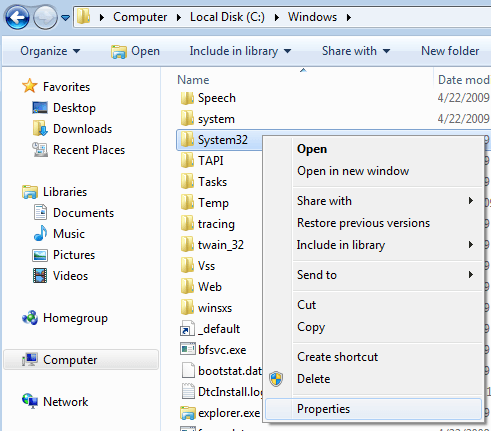
Task: Sort by the Name column header
Action: click(193, 80)
